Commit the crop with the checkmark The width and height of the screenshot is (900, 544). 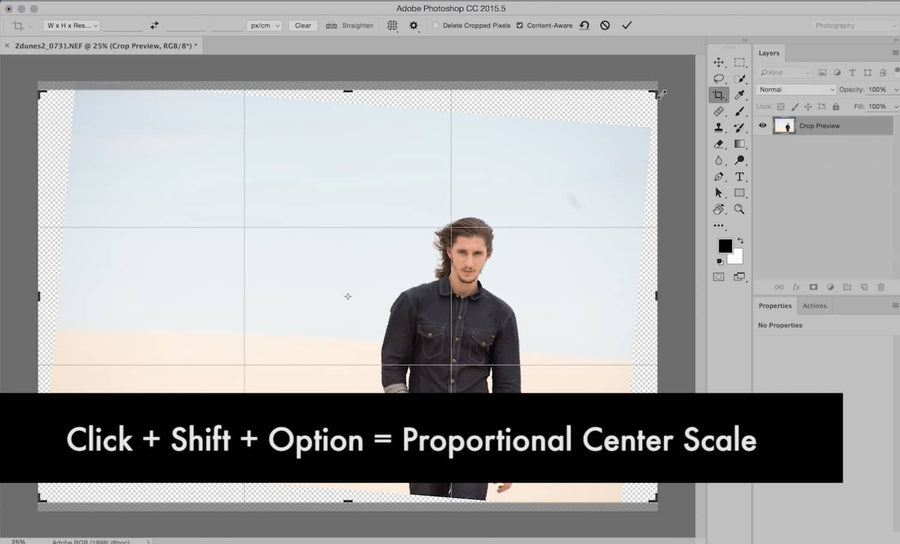pos(627,26)
